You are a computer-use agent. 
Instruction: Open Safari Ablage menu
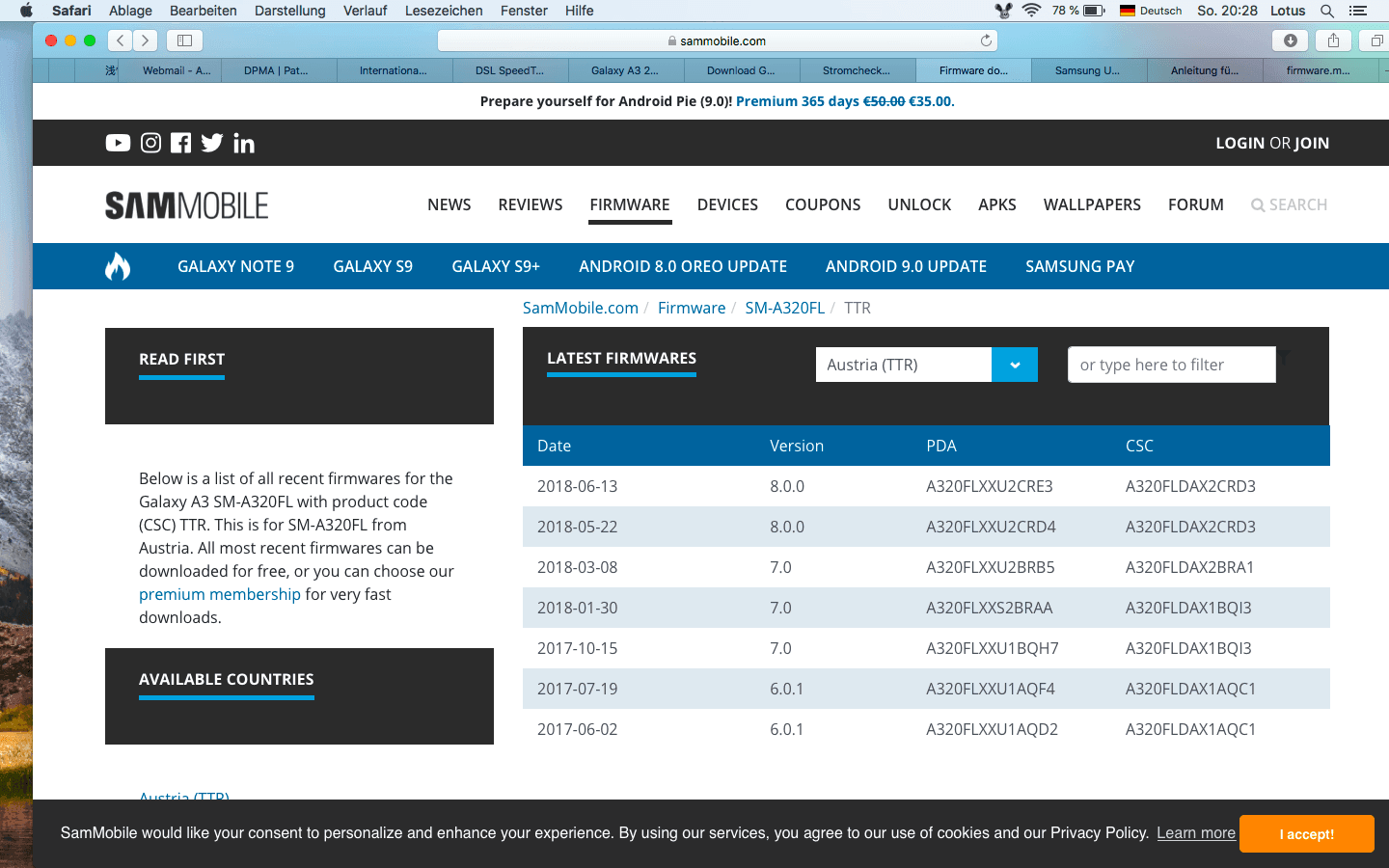(x=130, y=11)
